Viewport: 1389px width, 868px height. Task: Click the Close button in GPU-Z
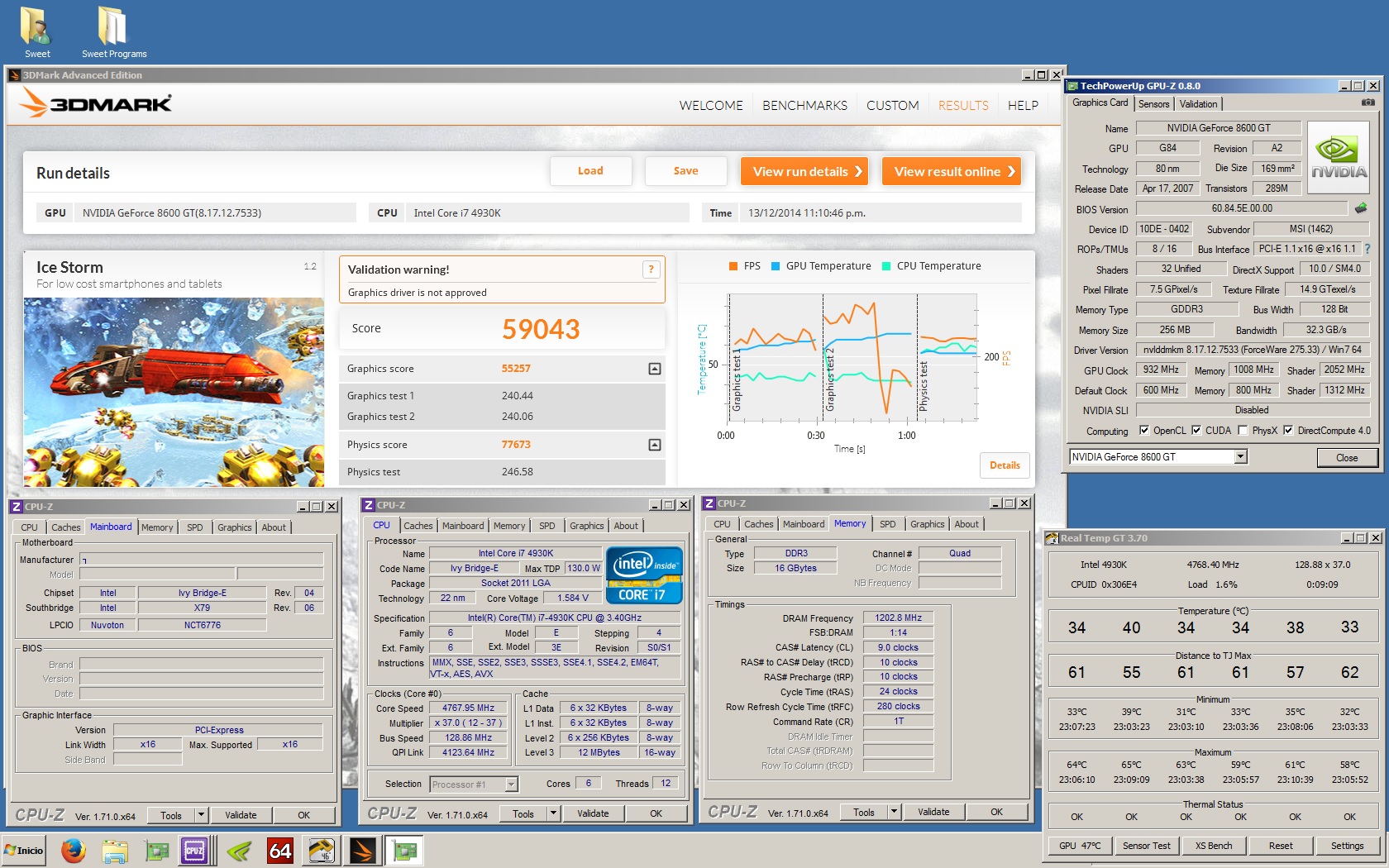[1347, 458]
